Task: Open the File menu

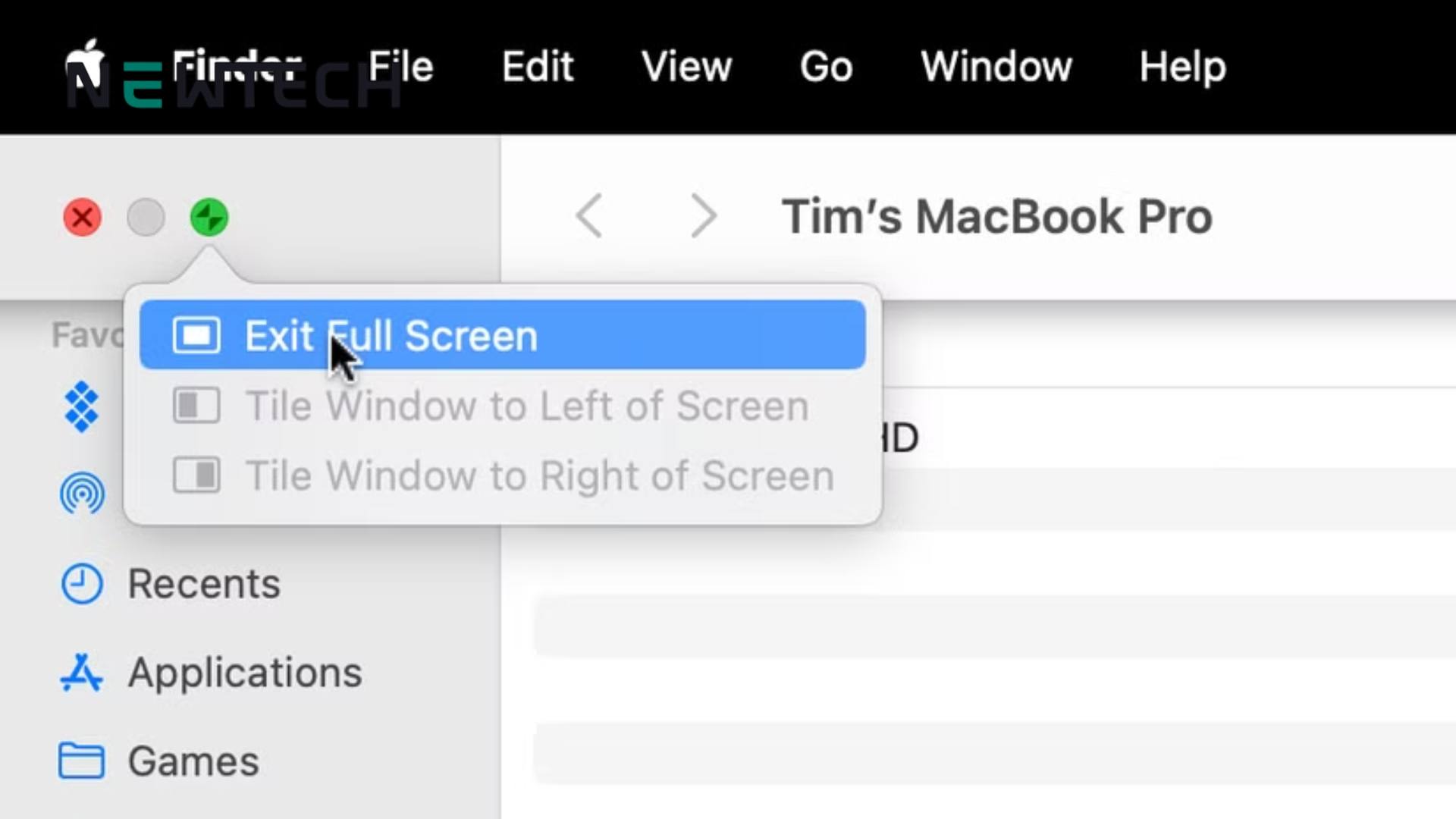Action: click(400, 66)
